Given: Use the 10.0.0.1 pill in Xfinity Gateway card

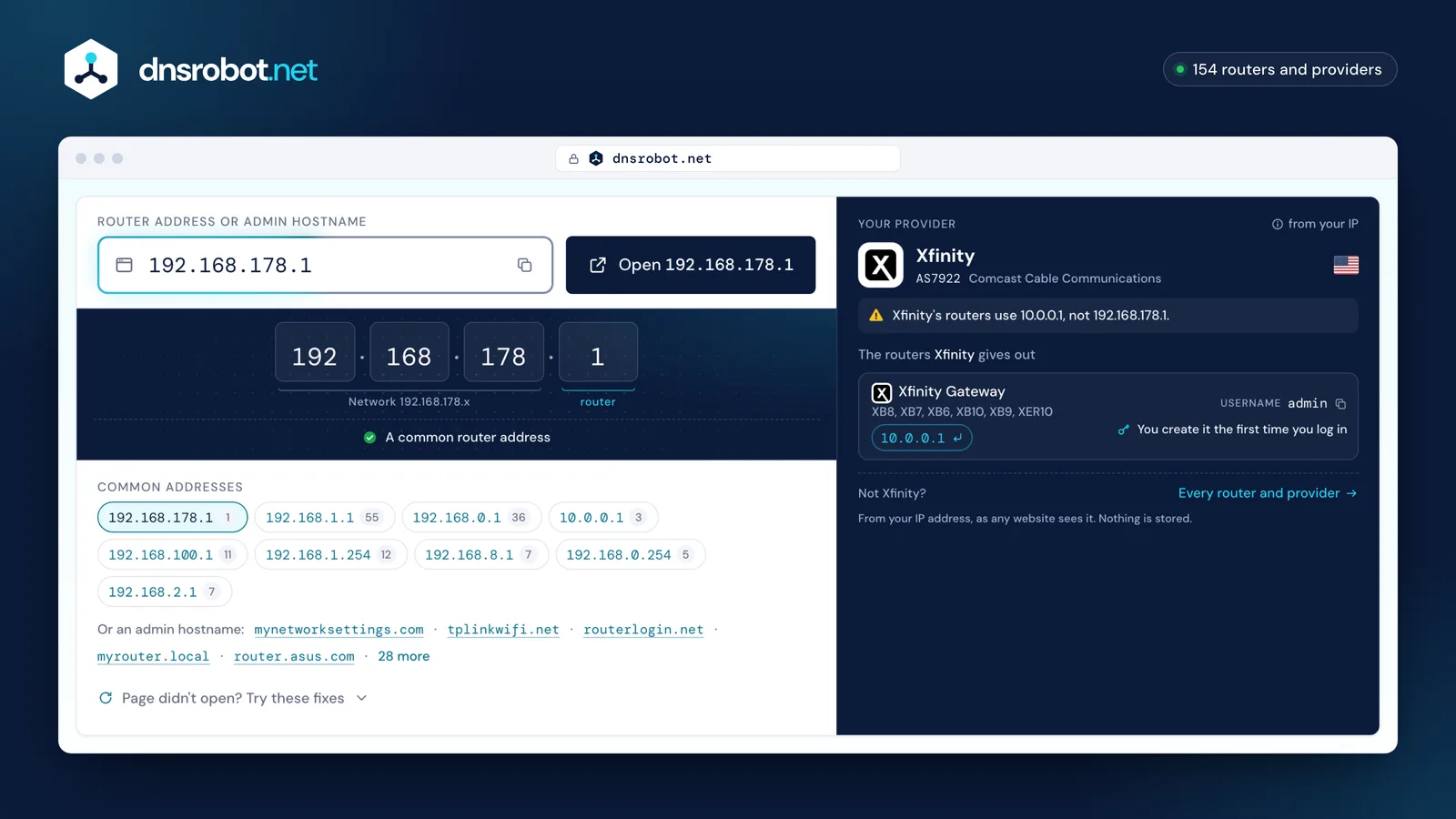Looking at the screenshot, I should point(922,438).
